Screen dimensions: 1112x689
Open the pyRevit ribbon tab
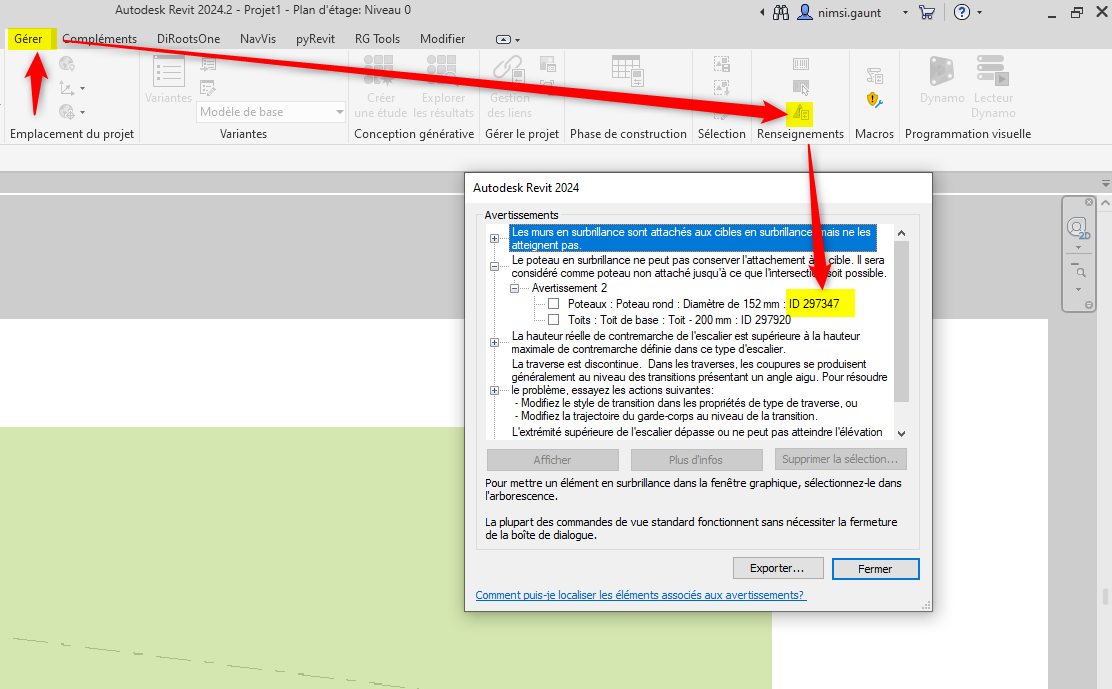point(315,38)
